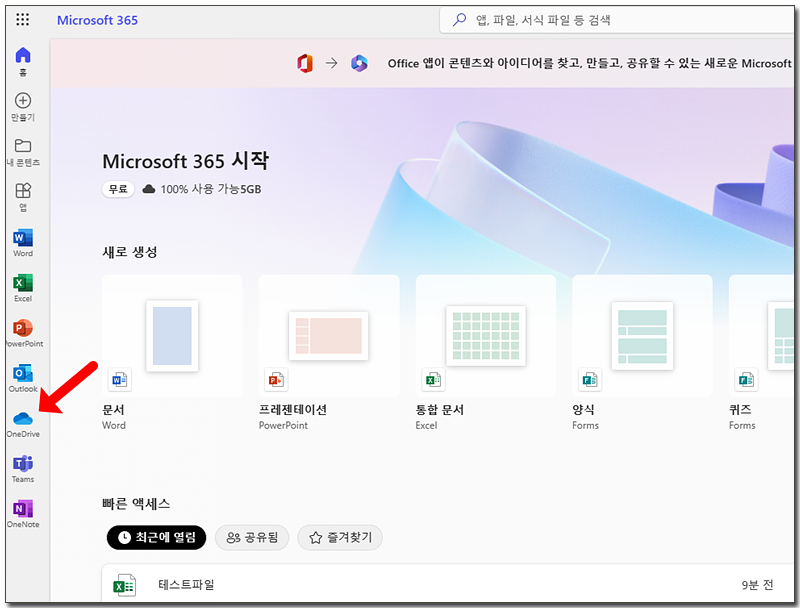800x608 pixels.
Task: Create a new Excel workbook (통합 문서)
Action: click(x=486, y=353)
